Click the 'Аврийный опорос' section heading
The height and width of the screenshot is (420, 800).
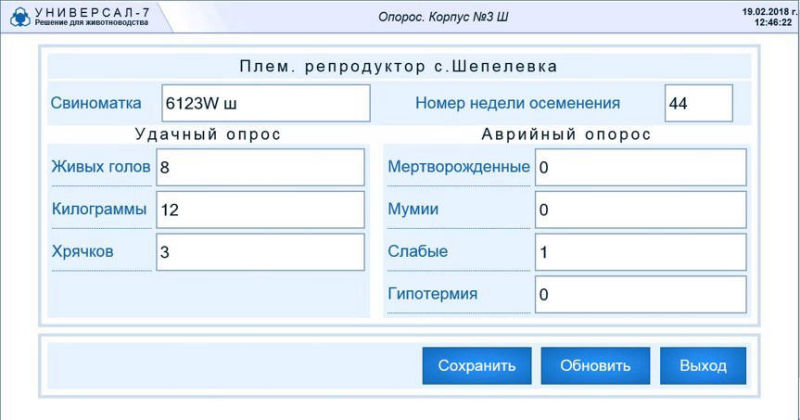[566, 134]
